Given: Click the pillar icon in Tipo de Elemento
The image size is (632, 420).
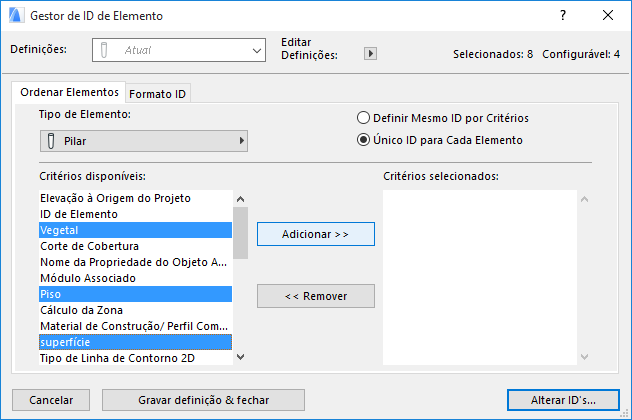Looking at the screenshot, I should point(50,141).
